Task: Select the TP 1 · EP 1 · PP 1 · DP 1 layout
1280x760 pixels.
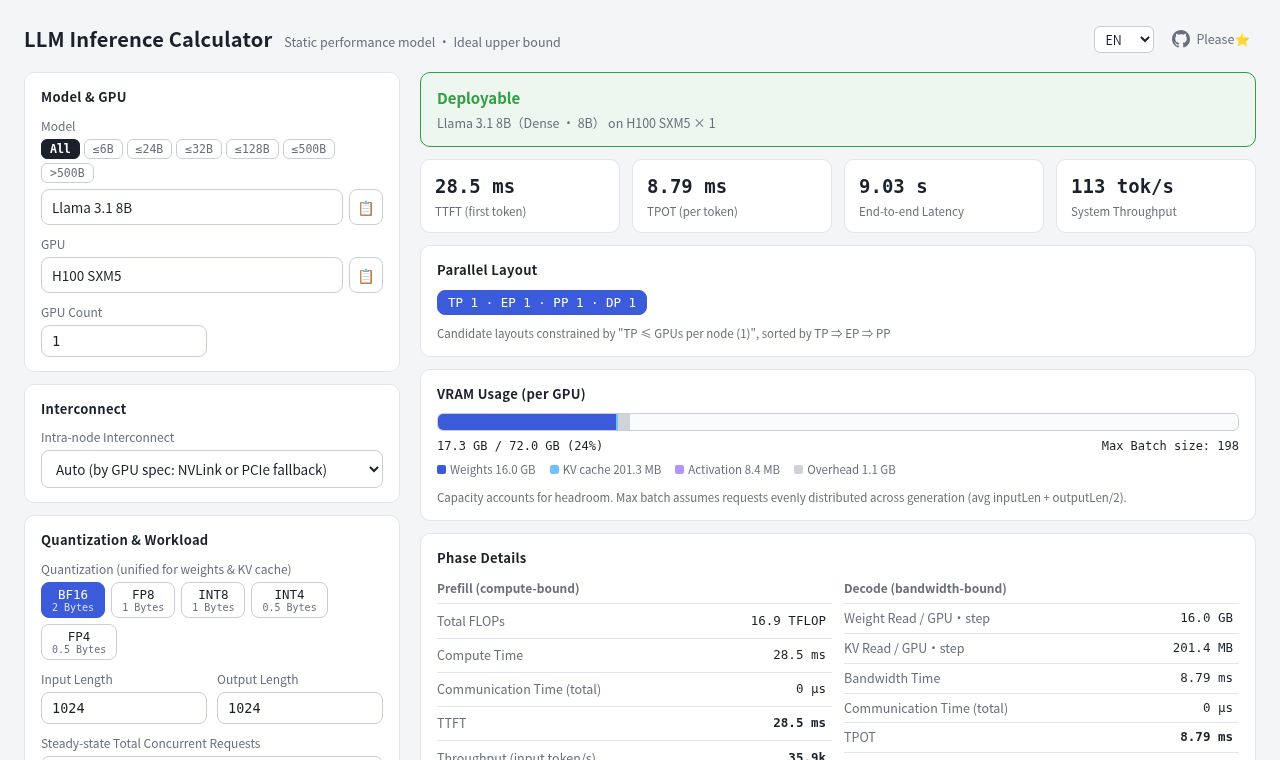Action: pos(542,302)
